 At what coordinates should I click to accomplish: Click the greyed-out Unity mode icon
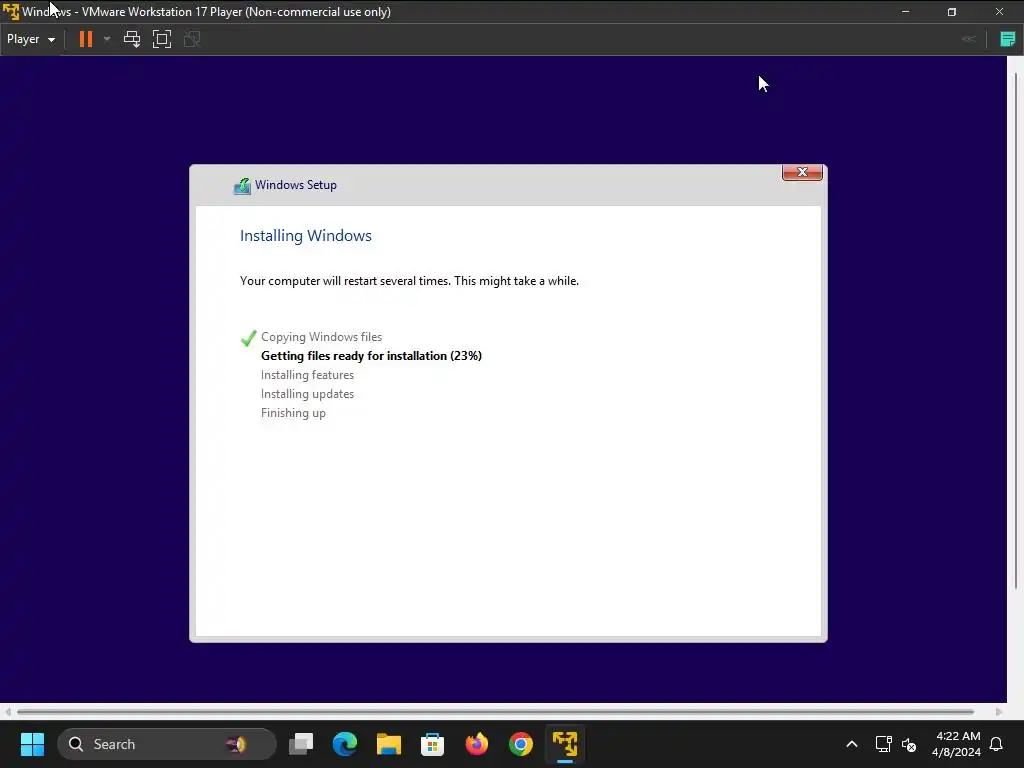192,39
